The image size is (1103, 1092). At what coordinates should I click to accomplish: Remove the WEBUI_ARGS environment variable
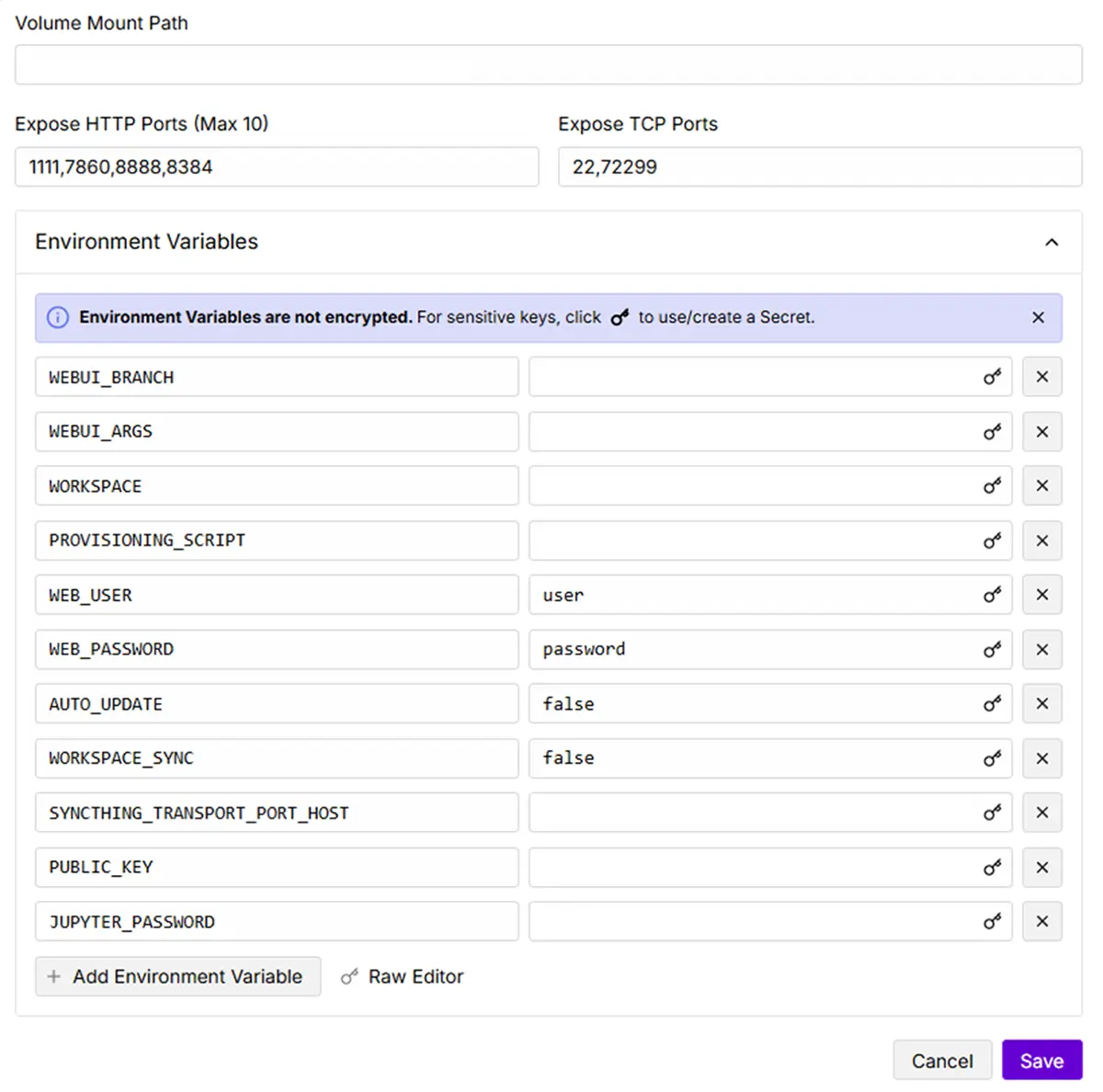1041,432
